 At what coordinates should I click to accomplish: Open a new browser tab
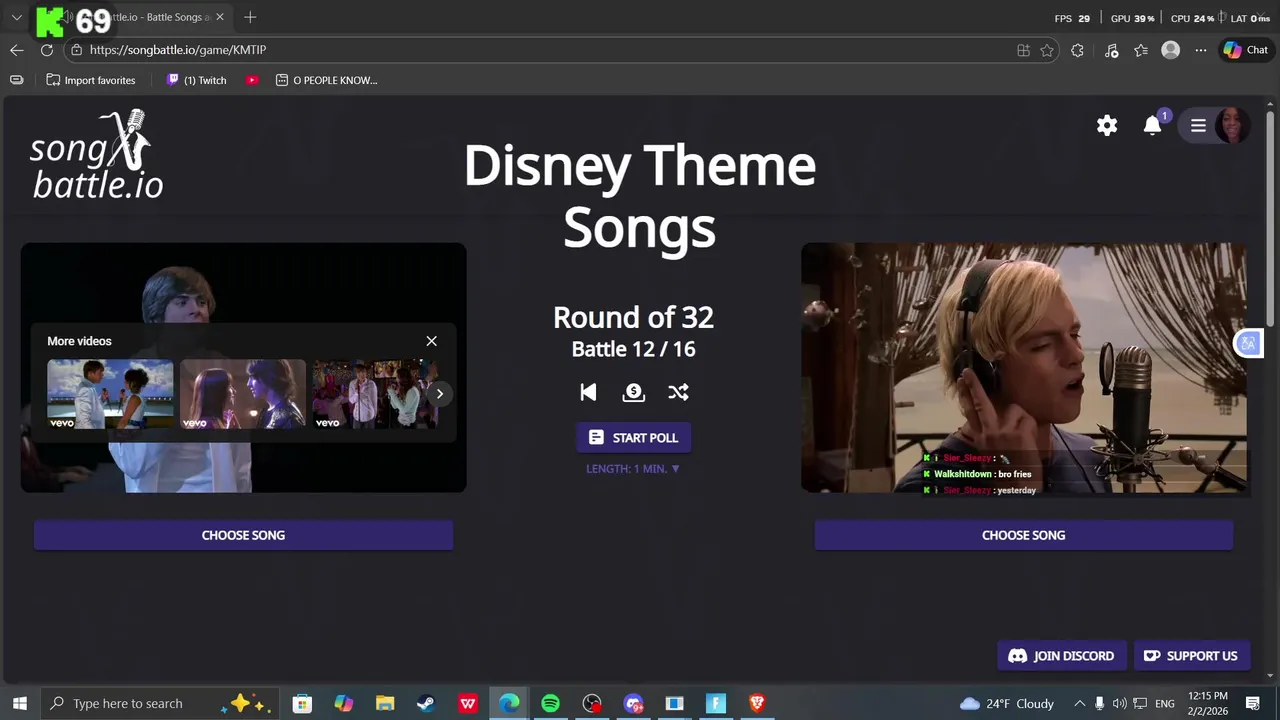click(x=250, y=17)
